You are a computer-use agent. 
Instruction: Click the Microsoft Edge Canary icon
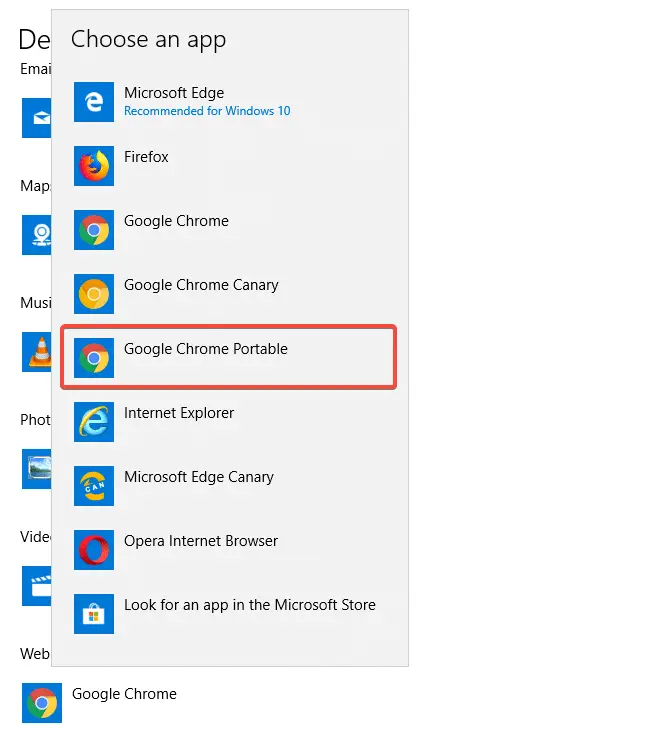(x=94, y=486)
